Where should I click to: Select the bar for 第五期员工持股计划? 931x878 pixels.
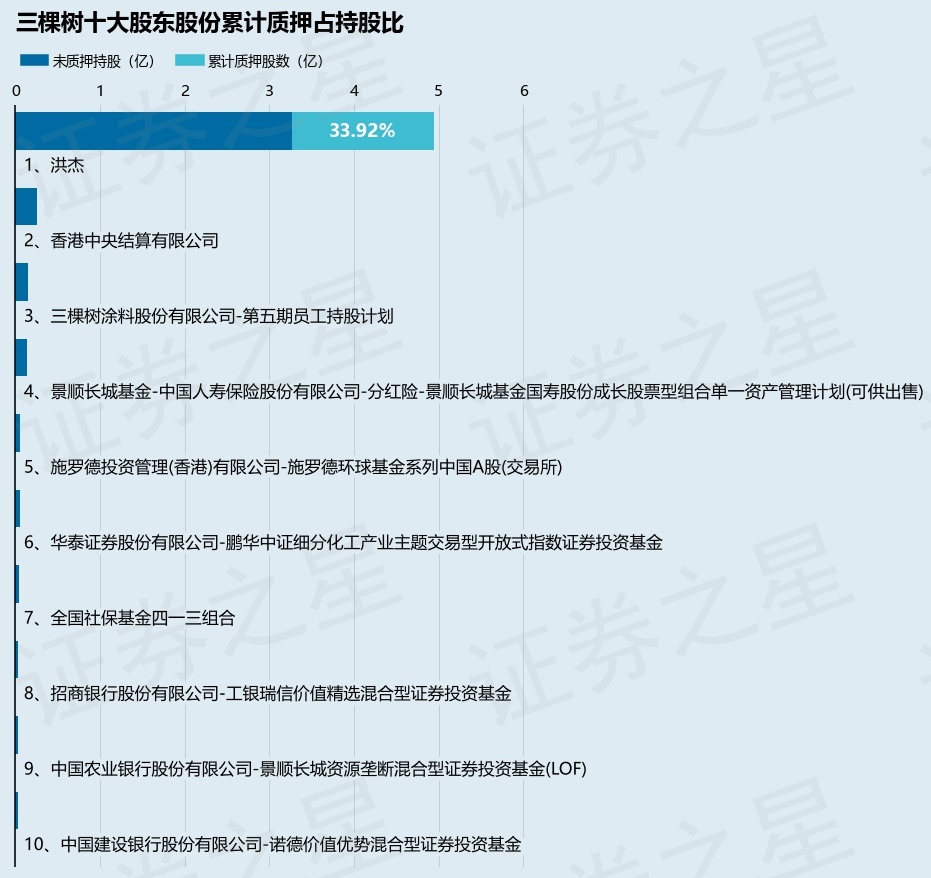tap(21, 282)
